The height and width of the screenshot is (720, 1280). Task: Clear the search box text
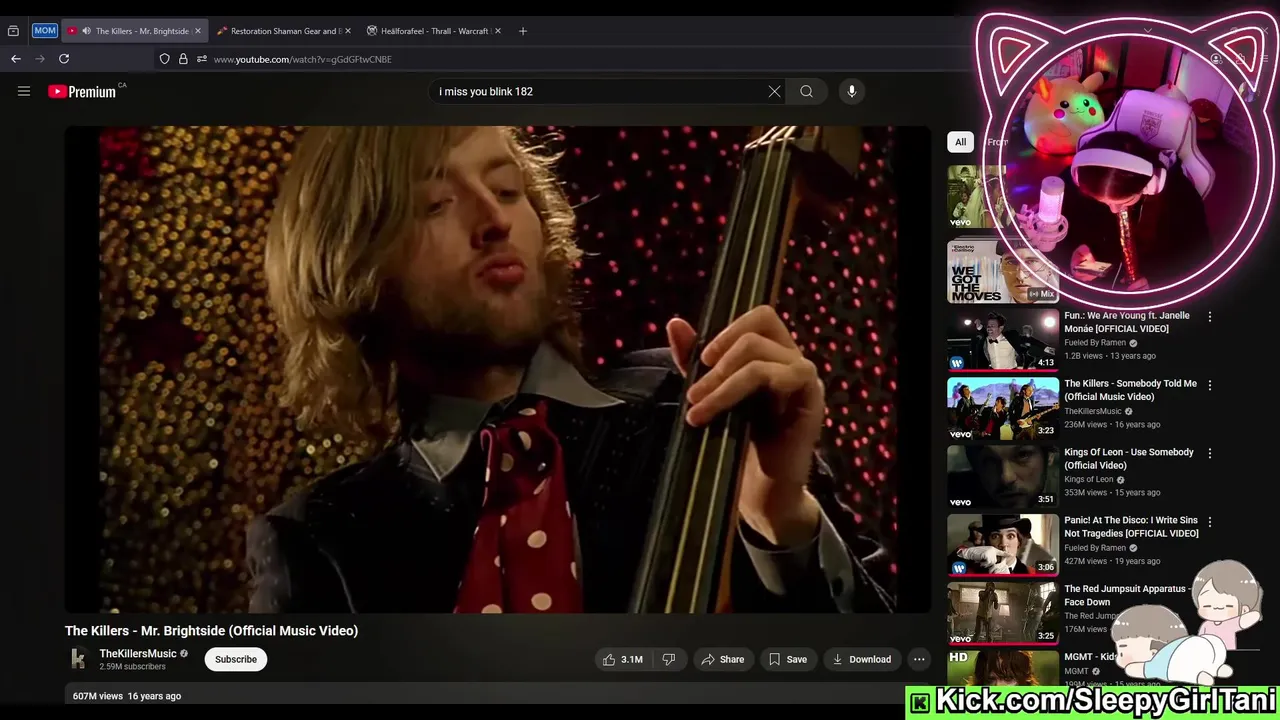[x=774, y=91]
